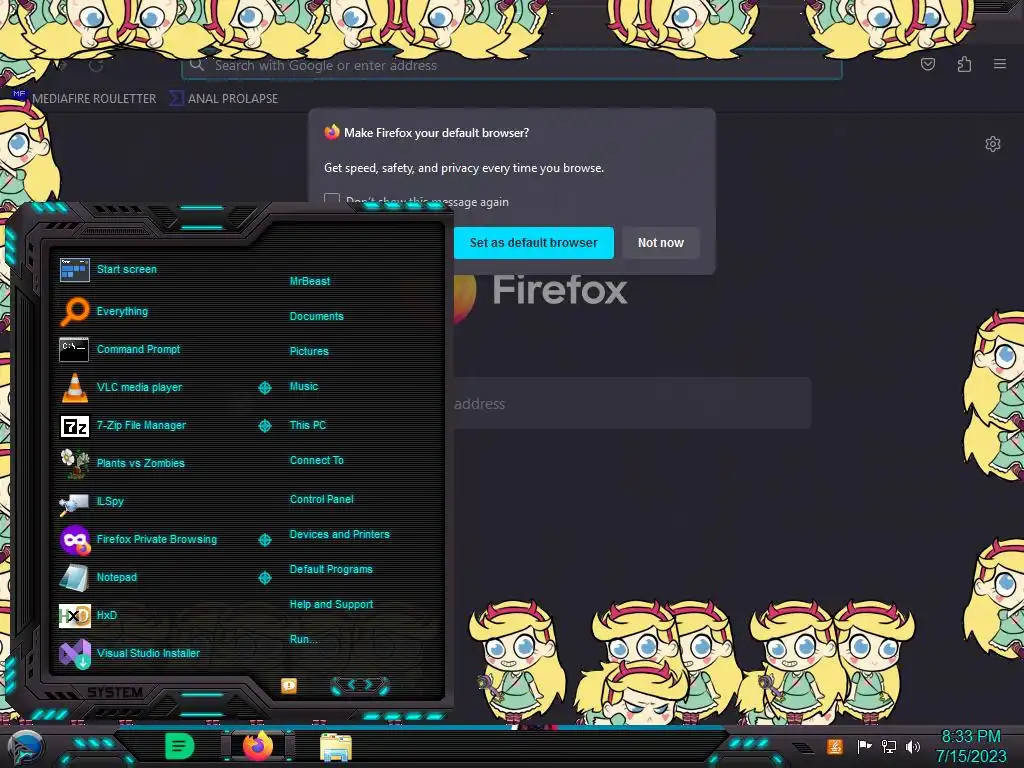Open This PC from start menu

[x=308, y=425]
